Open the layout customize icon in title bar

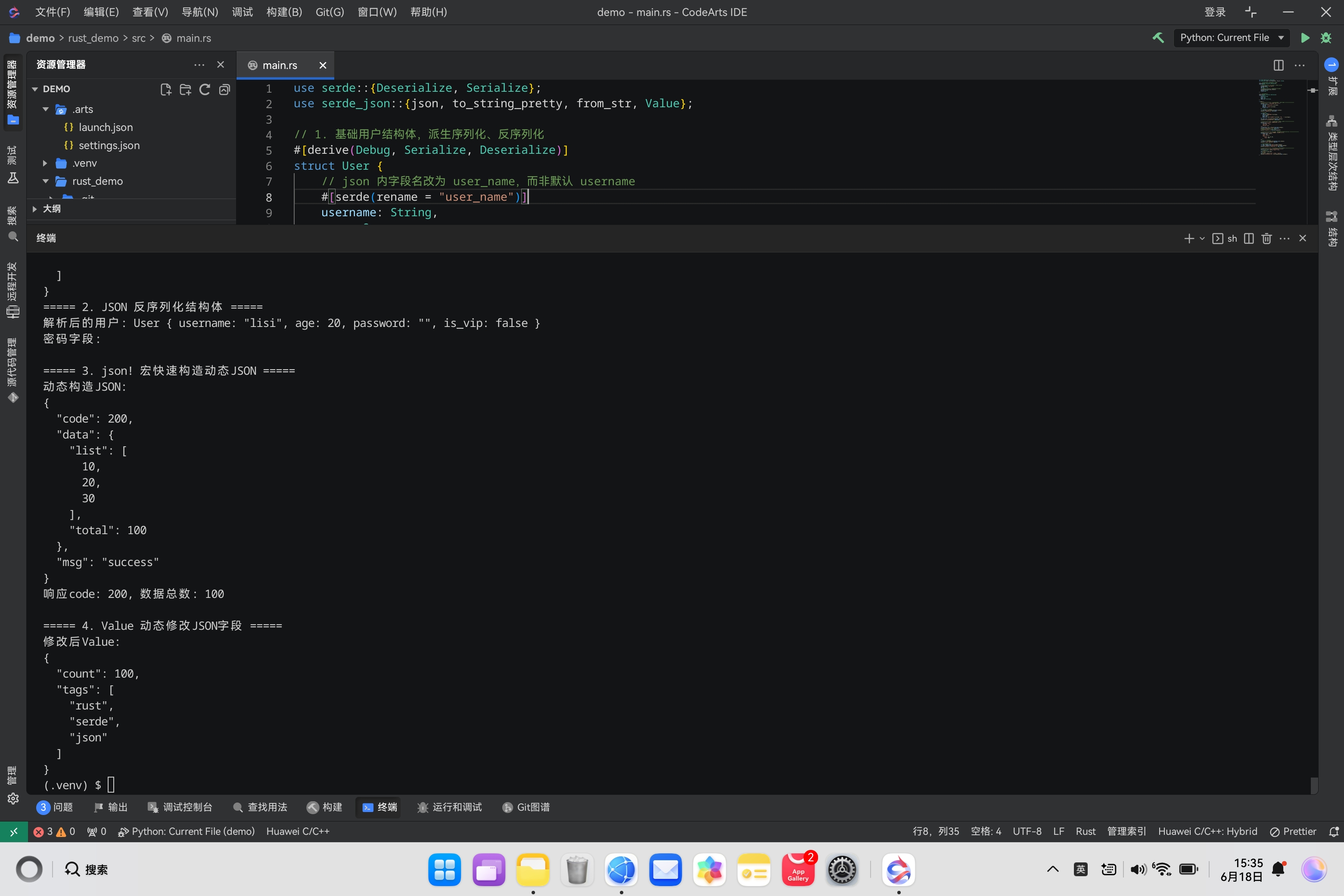point(1250,12)
